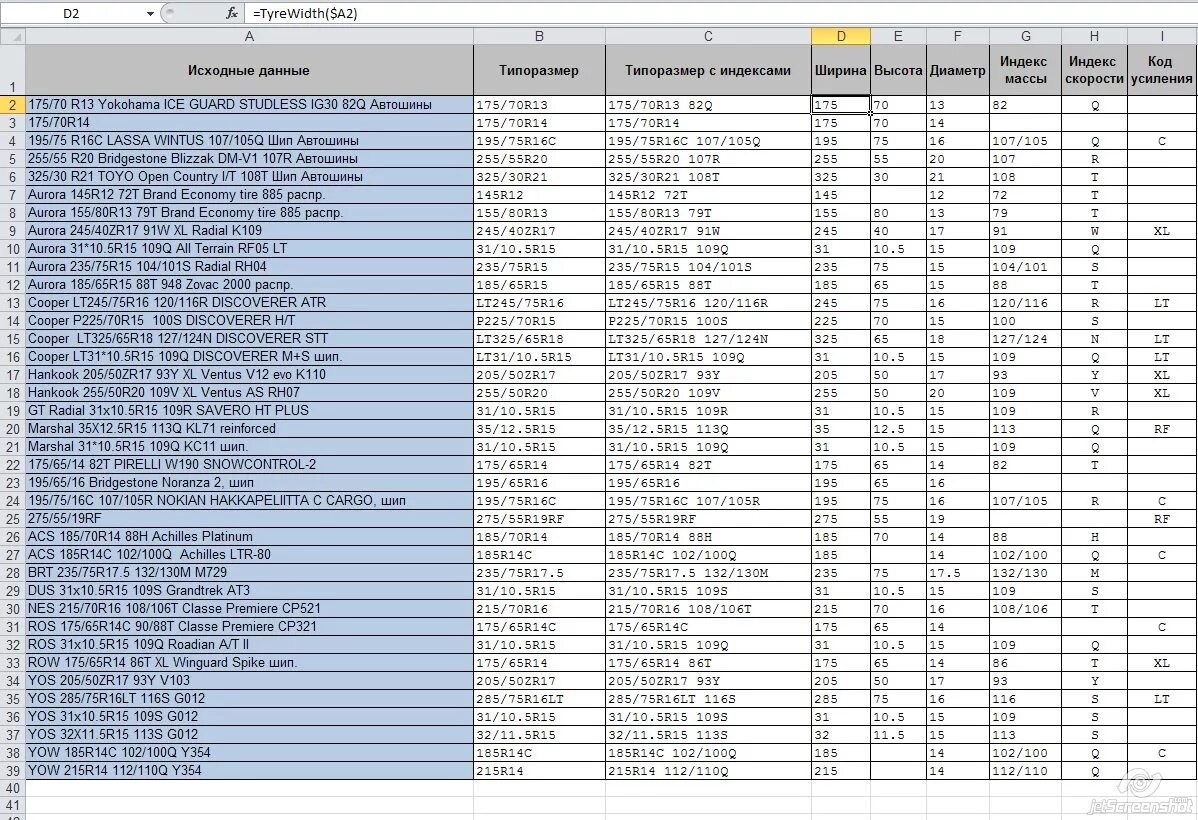
Task: Select column G header
Action: [x=1025, y=36]
